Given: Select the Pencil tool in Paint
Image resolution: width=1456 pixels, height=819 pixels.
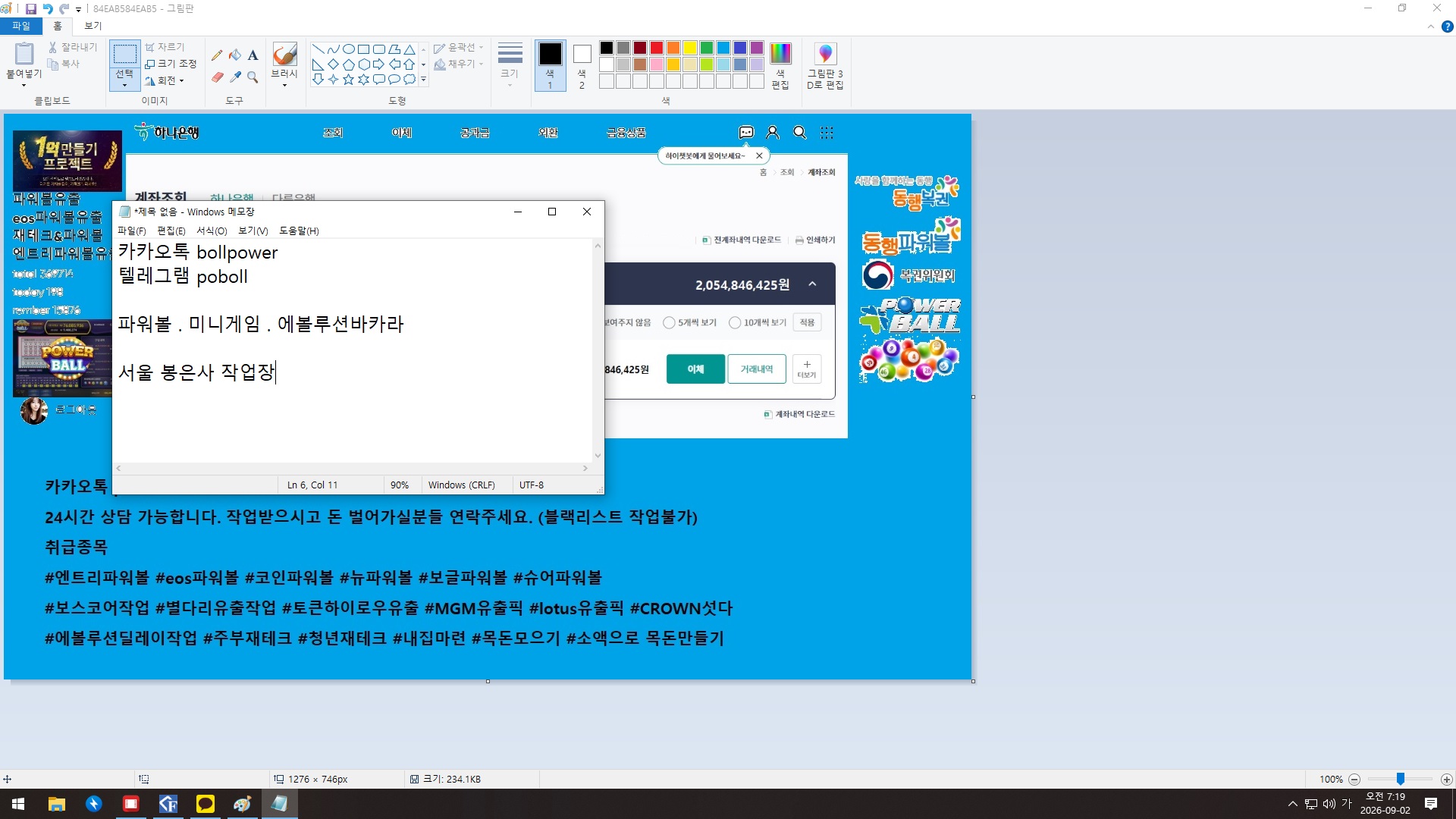Looking at the screenshot, I should [217, 55].
